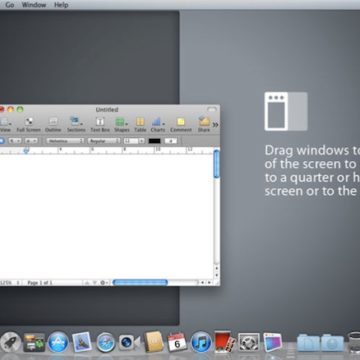Screen dimensions: 360x360
Task: Click the Page 1 of 1 indicator
Action: (39, 283)
